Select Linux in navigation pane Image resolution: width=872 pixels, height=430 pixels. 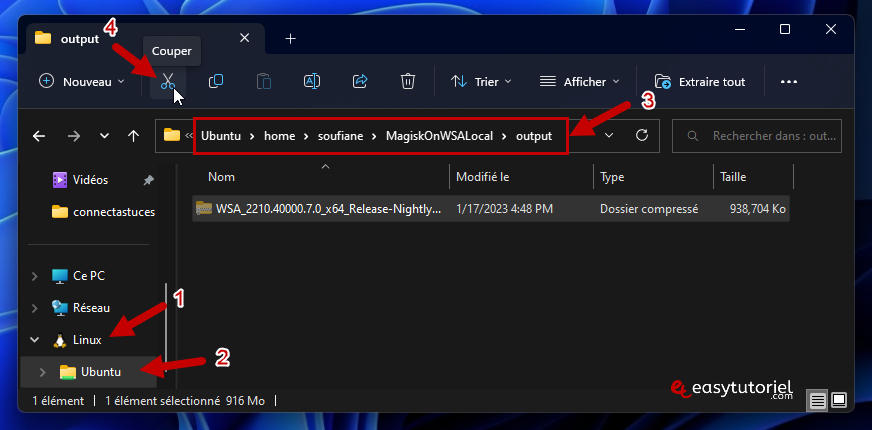click(x=87, y=340)
